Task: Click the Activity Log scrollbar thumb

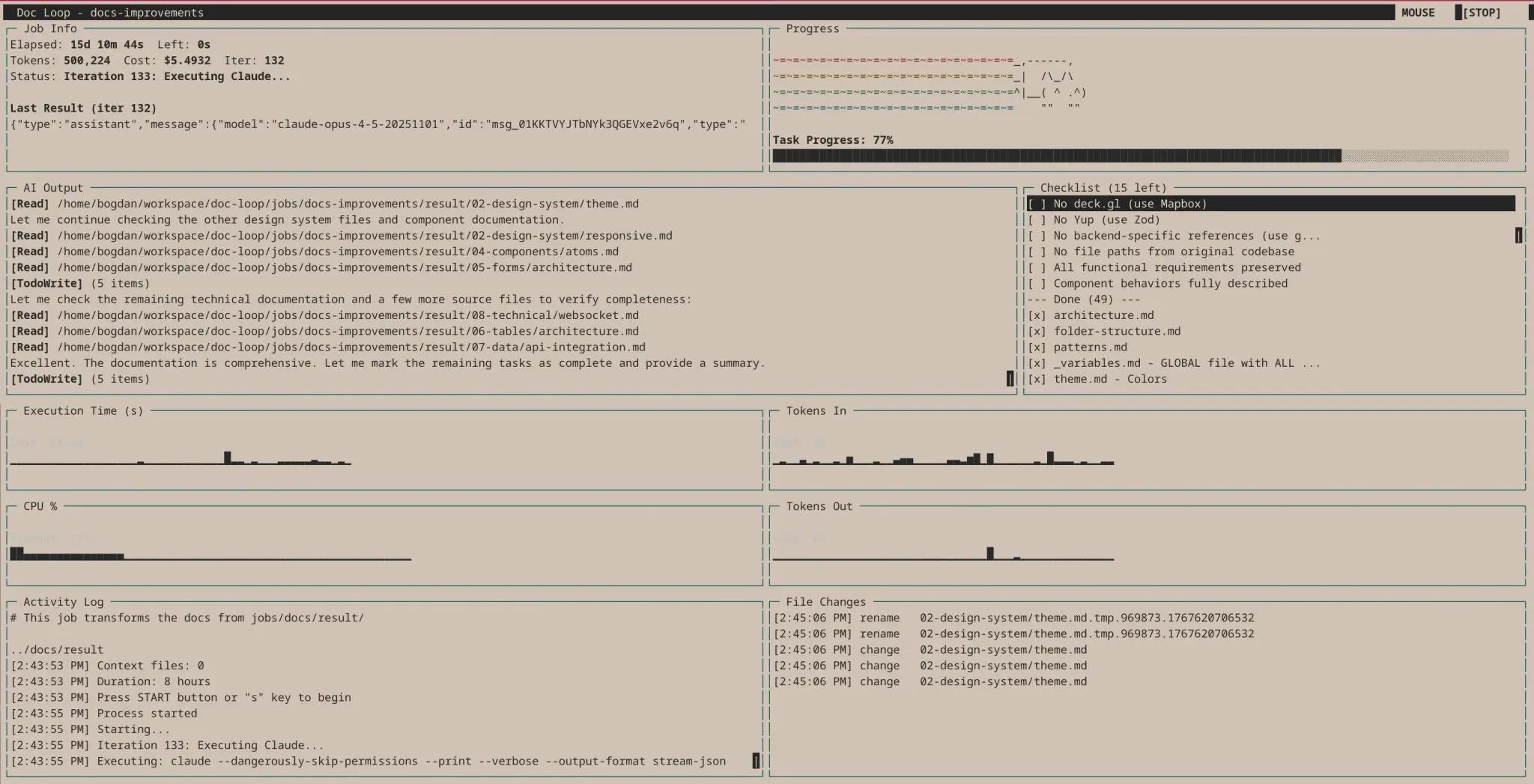Action: click(756, 761)
